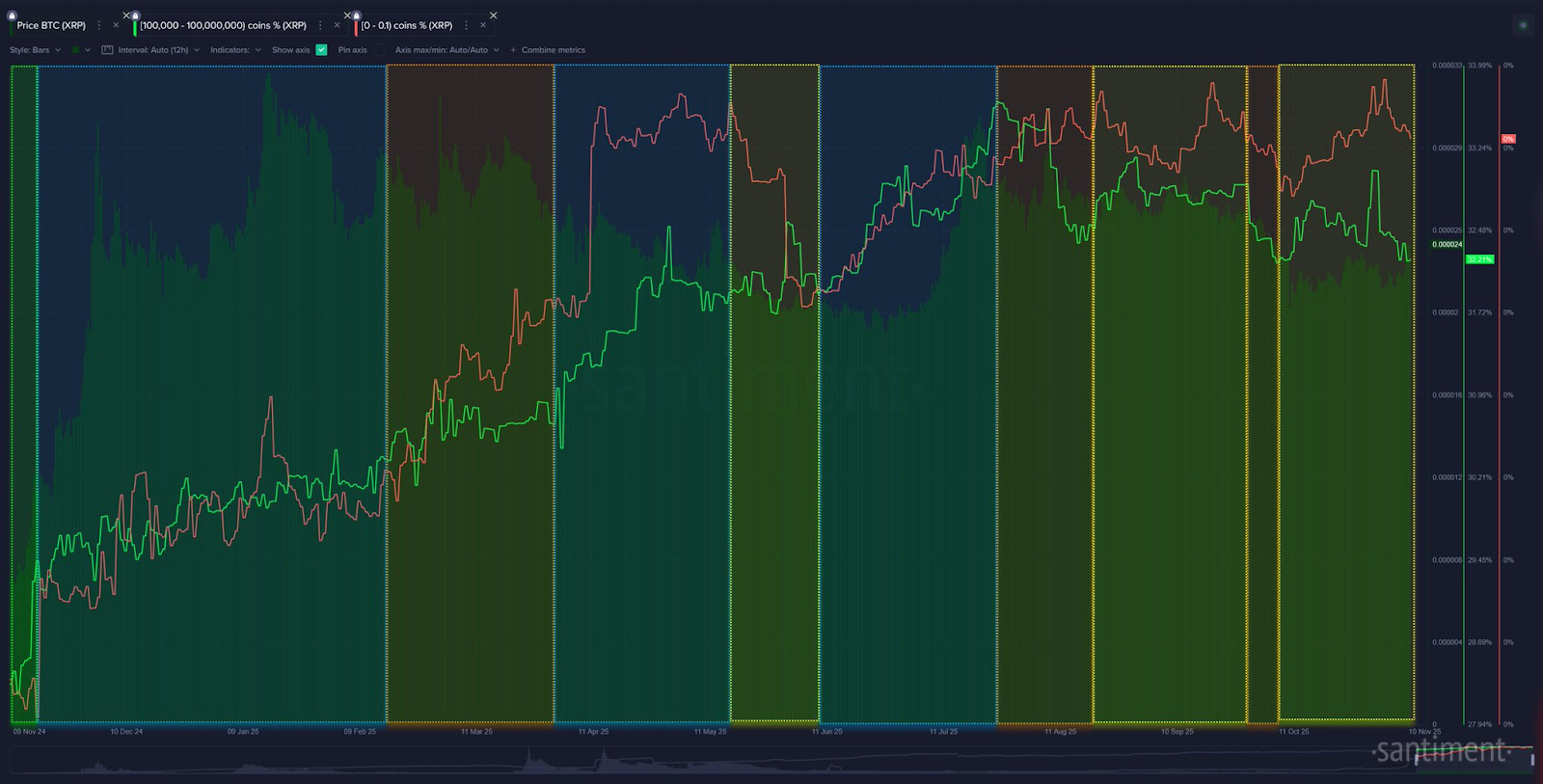1543x784 pixels.
Task: Uncheck the Show axis checkbox
Action: (x=321, y=50)
